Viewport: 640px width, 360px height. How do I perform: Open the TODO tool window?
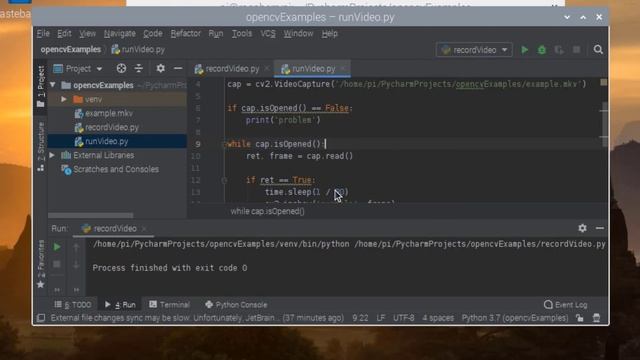73,305
